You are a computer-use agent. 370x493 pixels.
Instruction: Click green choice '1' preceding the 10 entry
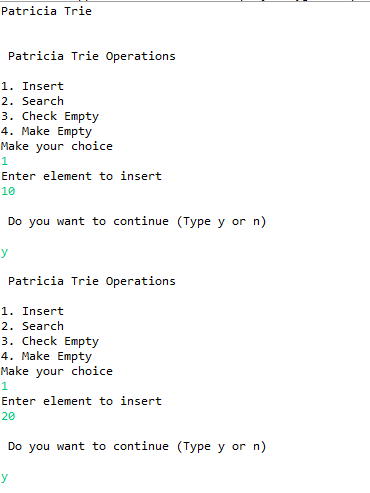click(4, 161)
